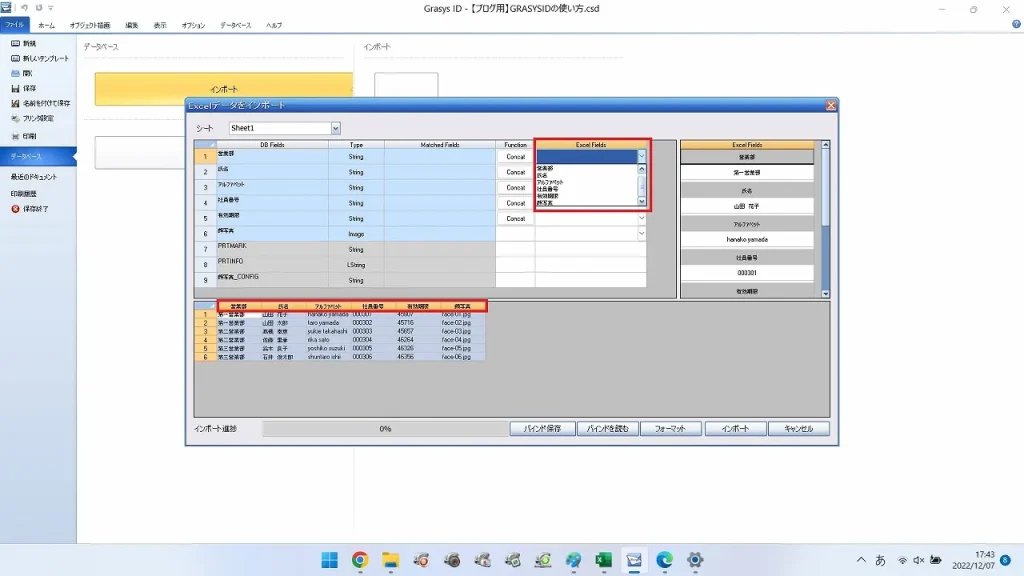The width and height of the screenshot is (1024, 576).
Task: Open the オプション tab
Action: [x=193, y=25]
